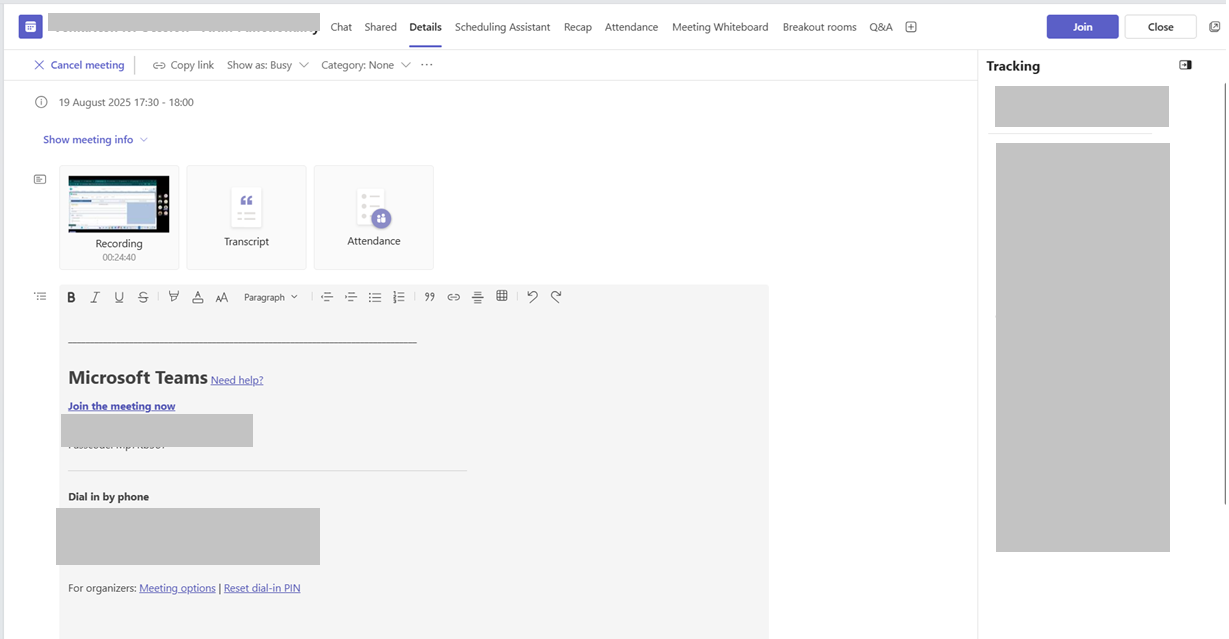Image resolution: width=1229 pixels, height=639 pixels.
Task: Undo the last edit
Action: [x=532, y=297]
